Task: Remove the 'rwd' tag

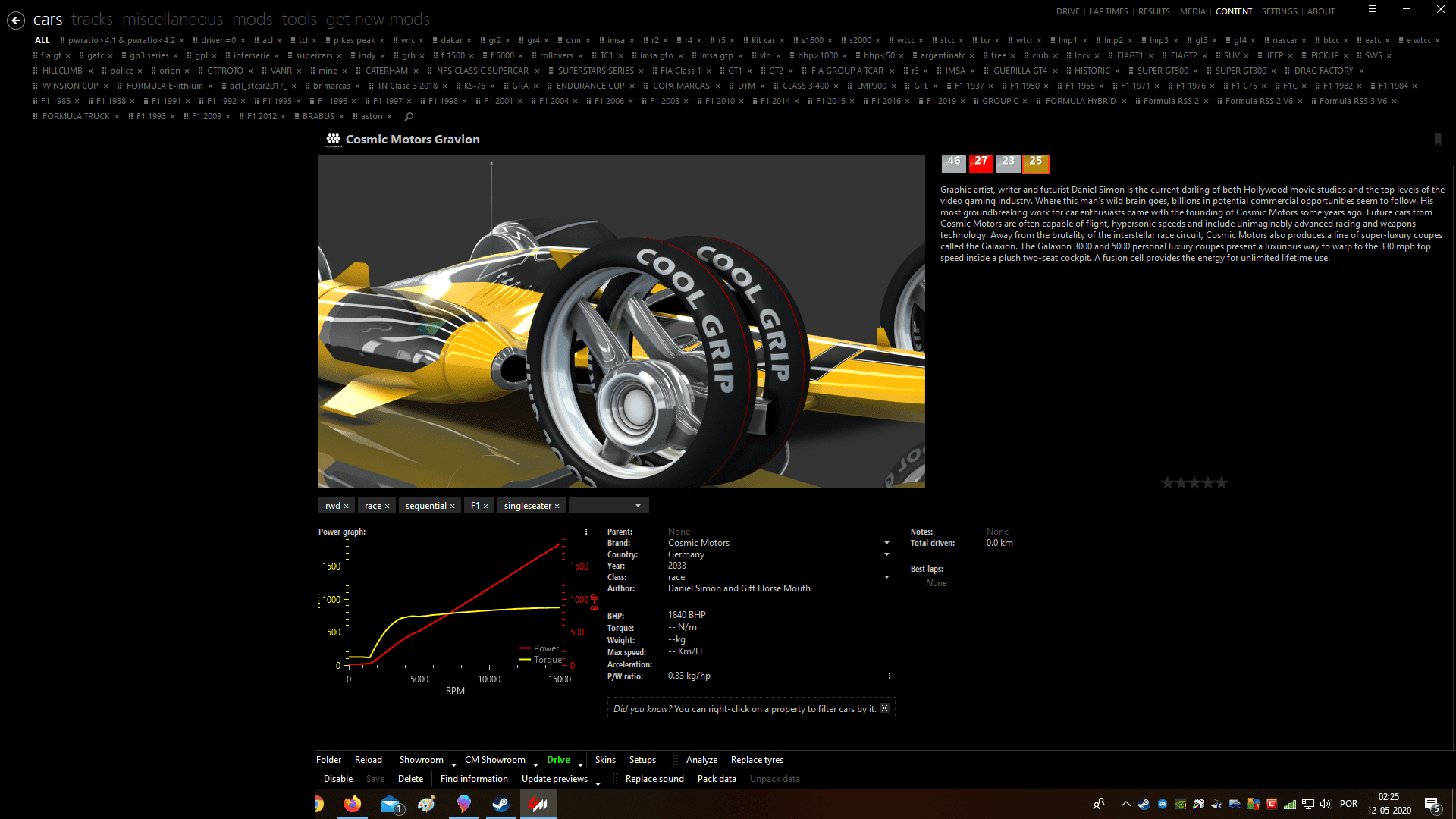Action: click(347, 507)
